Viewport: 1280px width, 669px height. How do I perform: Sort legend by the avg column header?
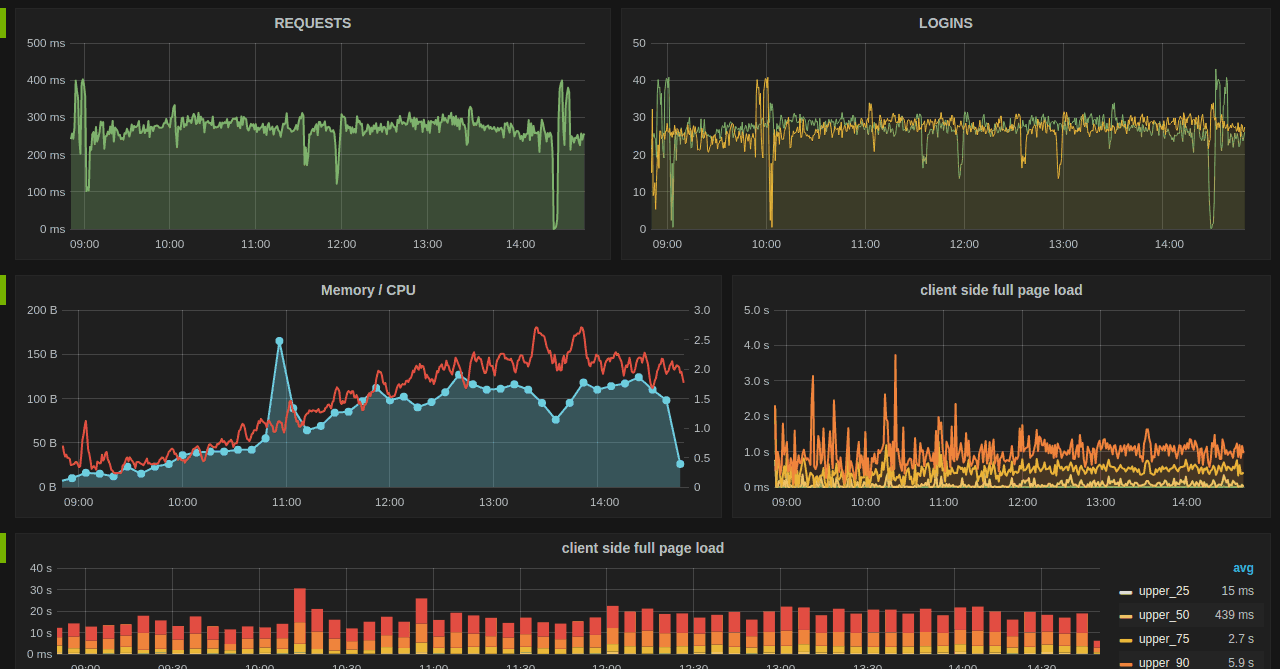click(x=1242, y=568)
